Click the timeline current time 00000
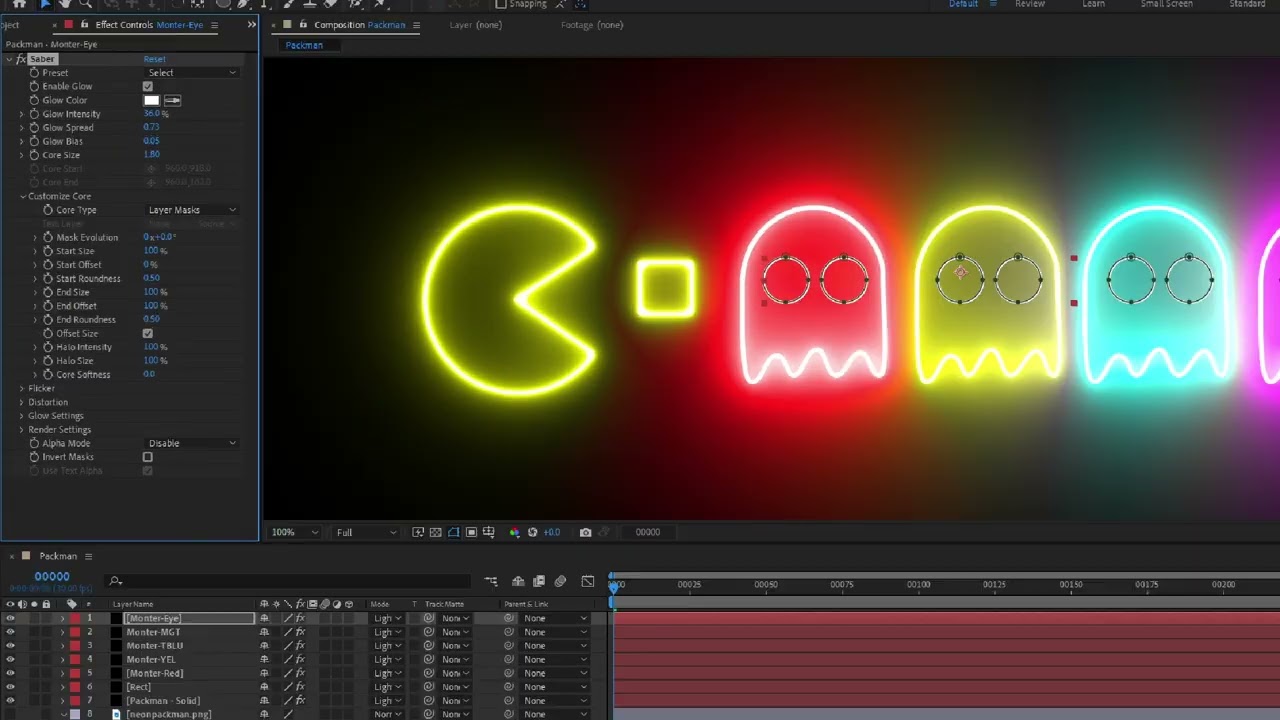 point(52,576)
